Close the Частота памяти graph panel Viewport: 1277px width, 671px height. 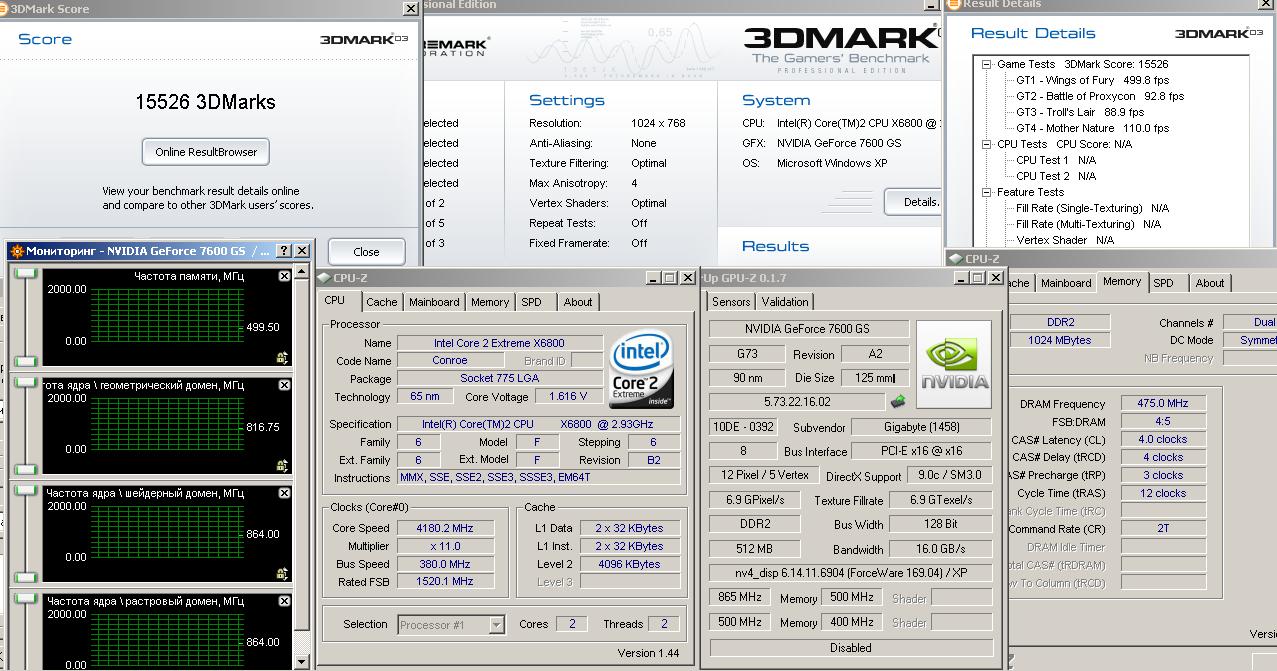pyautogui.click(x=284, y=276)
